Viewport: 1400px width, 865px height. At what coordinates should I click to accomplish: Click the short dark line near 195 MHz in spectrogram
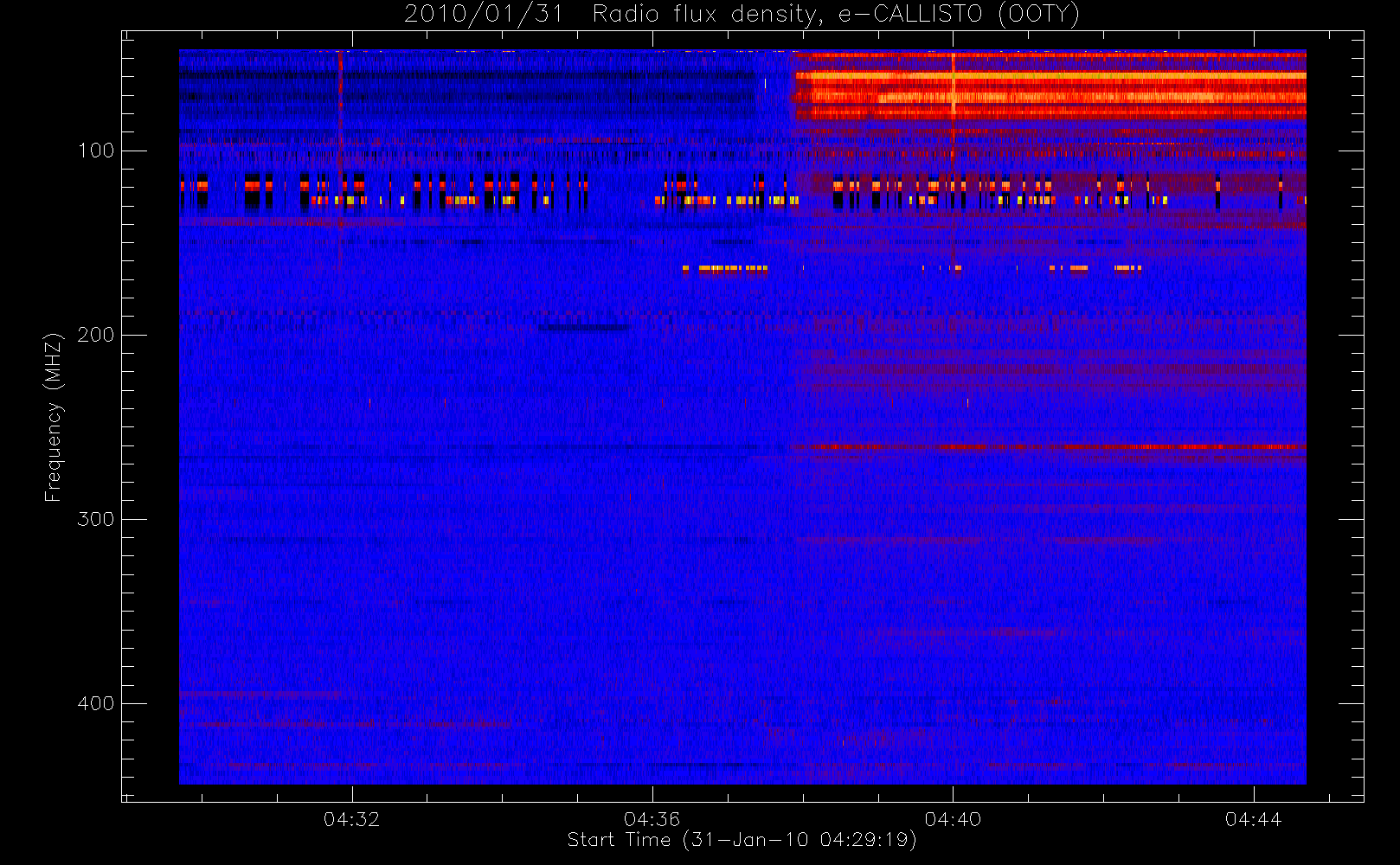pyautogui.click(x=583, y=328)
